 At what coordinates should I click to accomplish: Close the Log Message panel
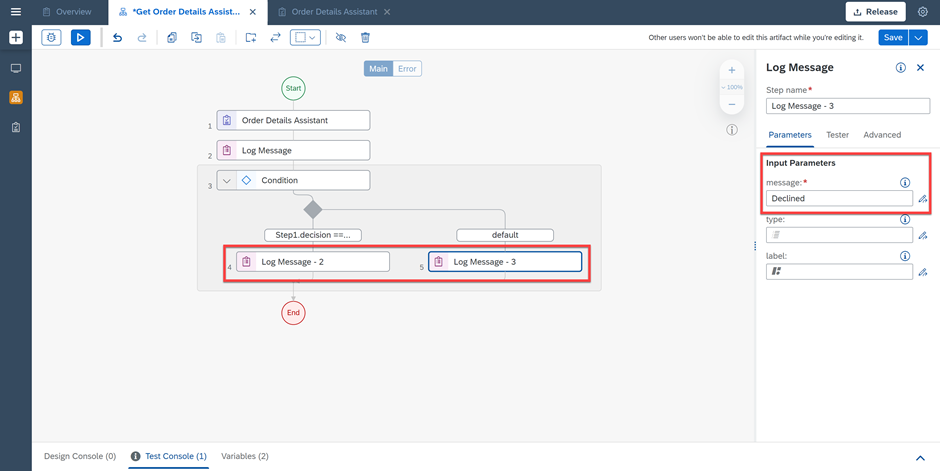pyautogui.click(x=921, y=68)
